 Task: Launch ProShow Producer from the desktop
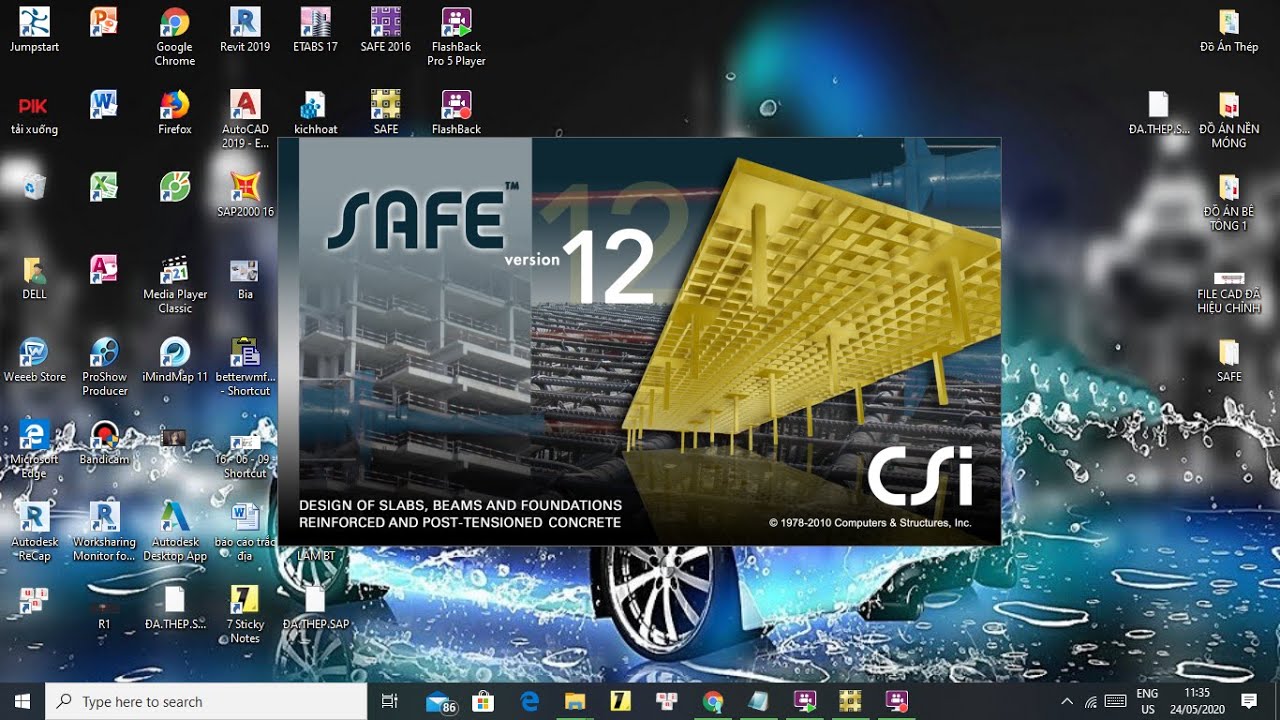coord(104,367)
